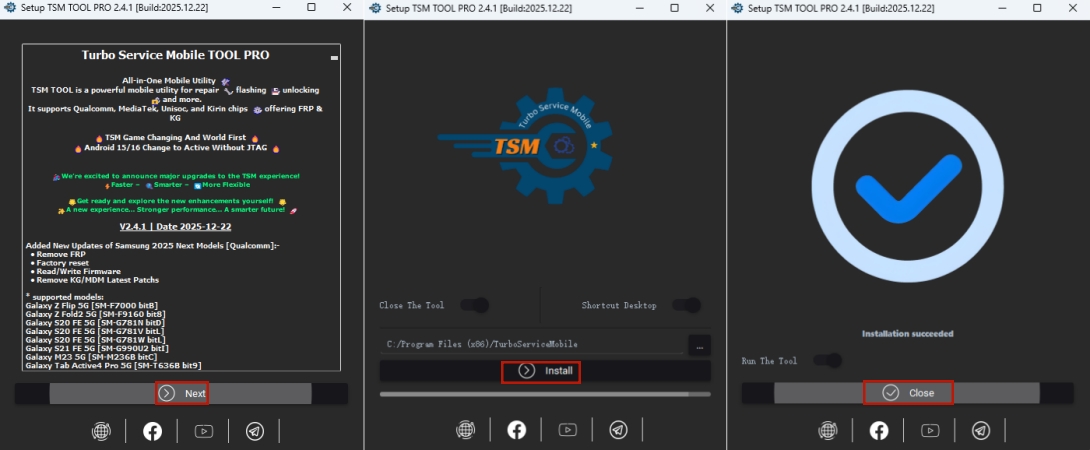
Task: Toggle the Close The Tool switch
Action: click(475, 305)
